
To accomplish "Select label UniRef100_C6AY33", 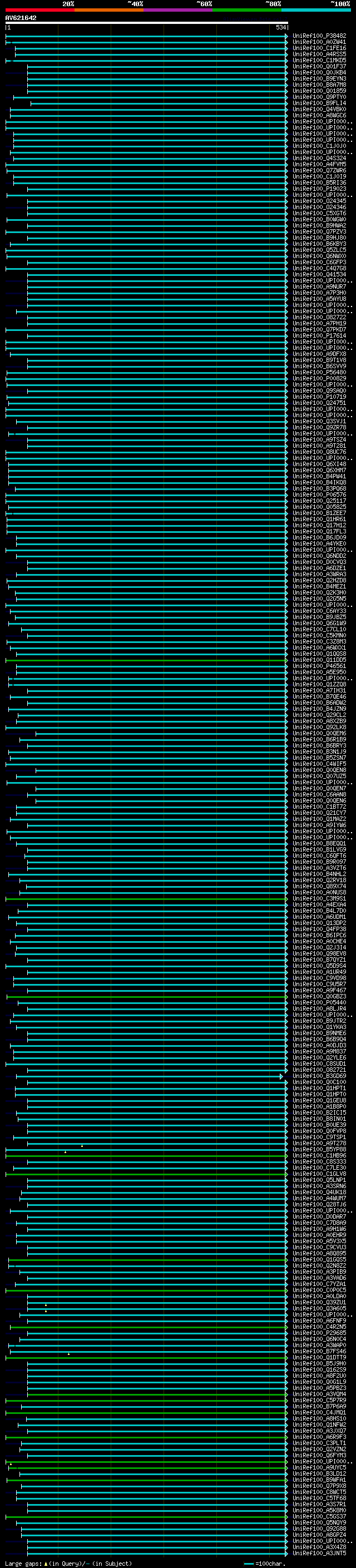I will [319, 611].
